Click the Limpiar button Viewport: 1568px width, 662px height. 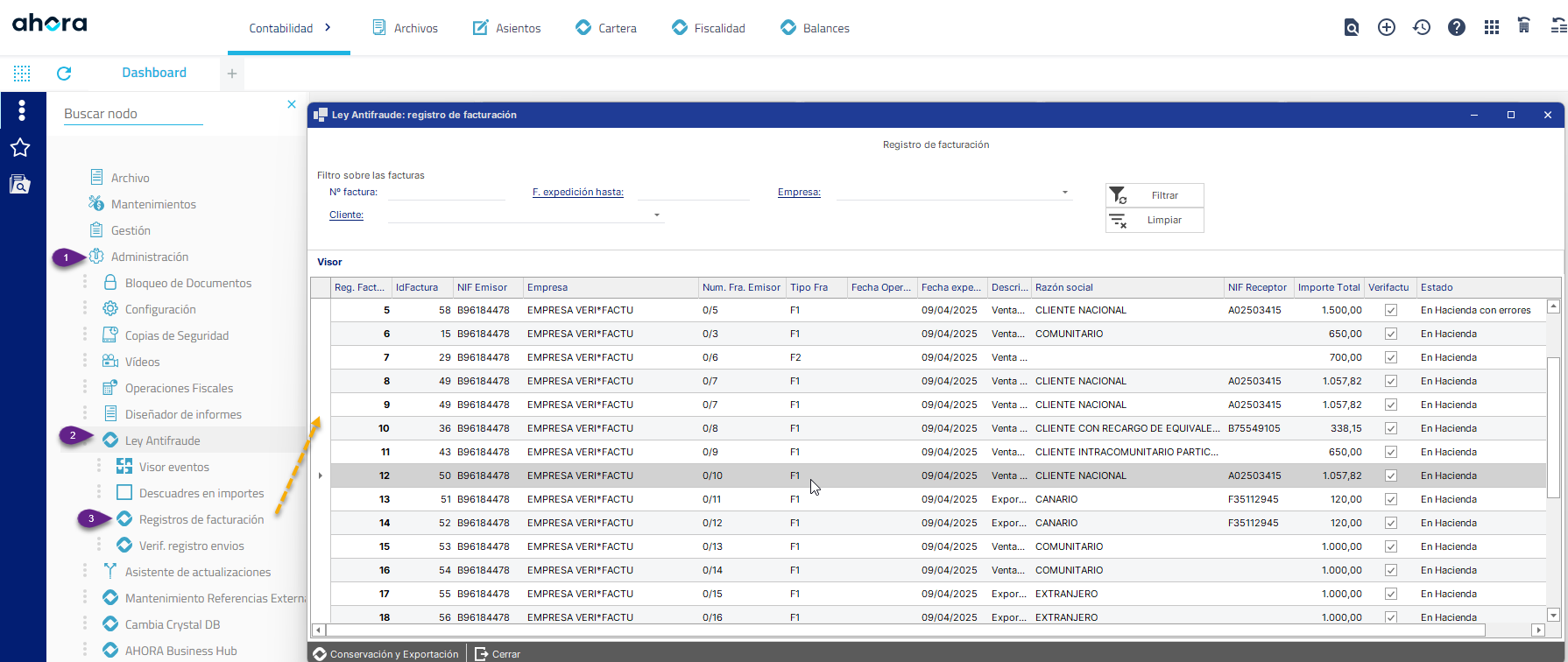[x=1155, y=220]
